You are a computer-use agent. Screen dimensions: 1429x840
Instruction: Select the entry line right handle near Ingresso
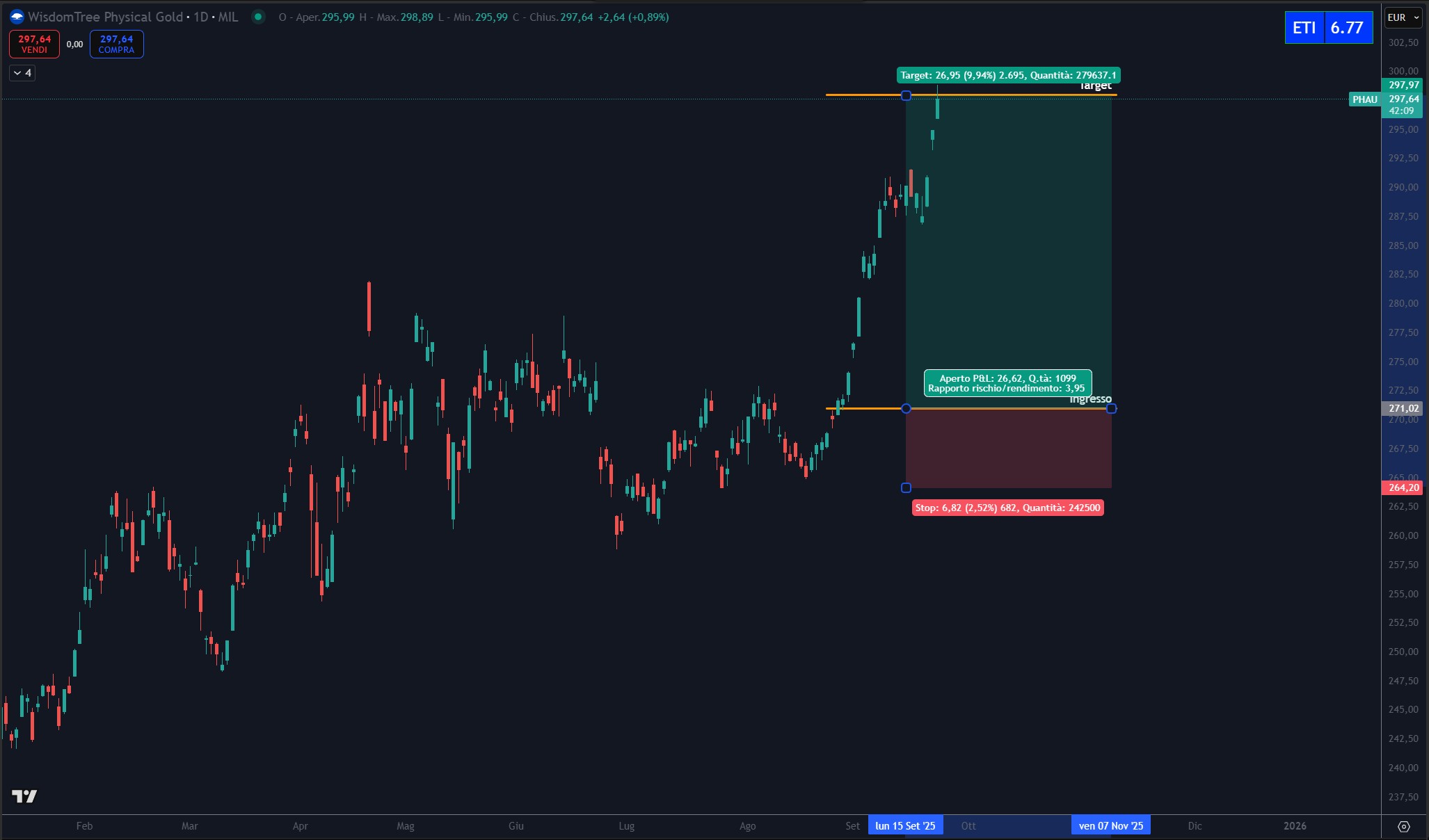[1111, 408]
